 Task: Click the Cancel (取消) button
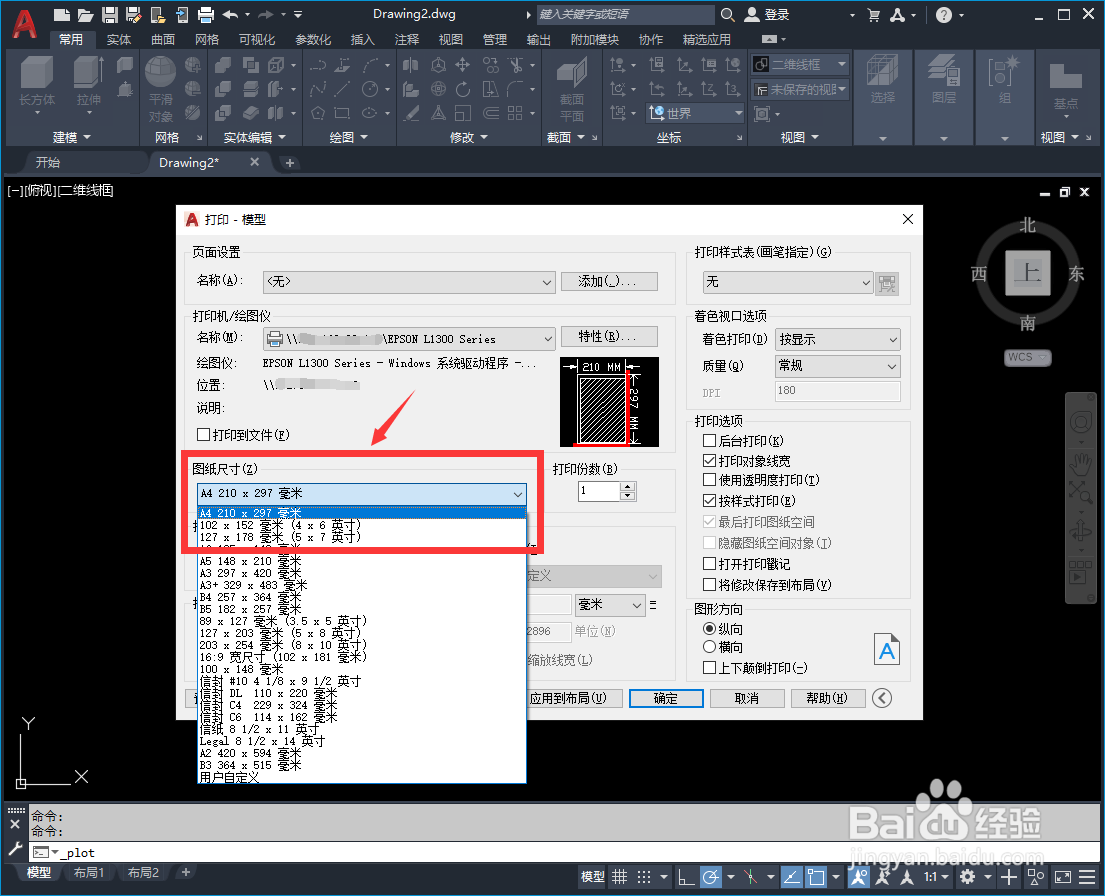(x=747, y=698)
